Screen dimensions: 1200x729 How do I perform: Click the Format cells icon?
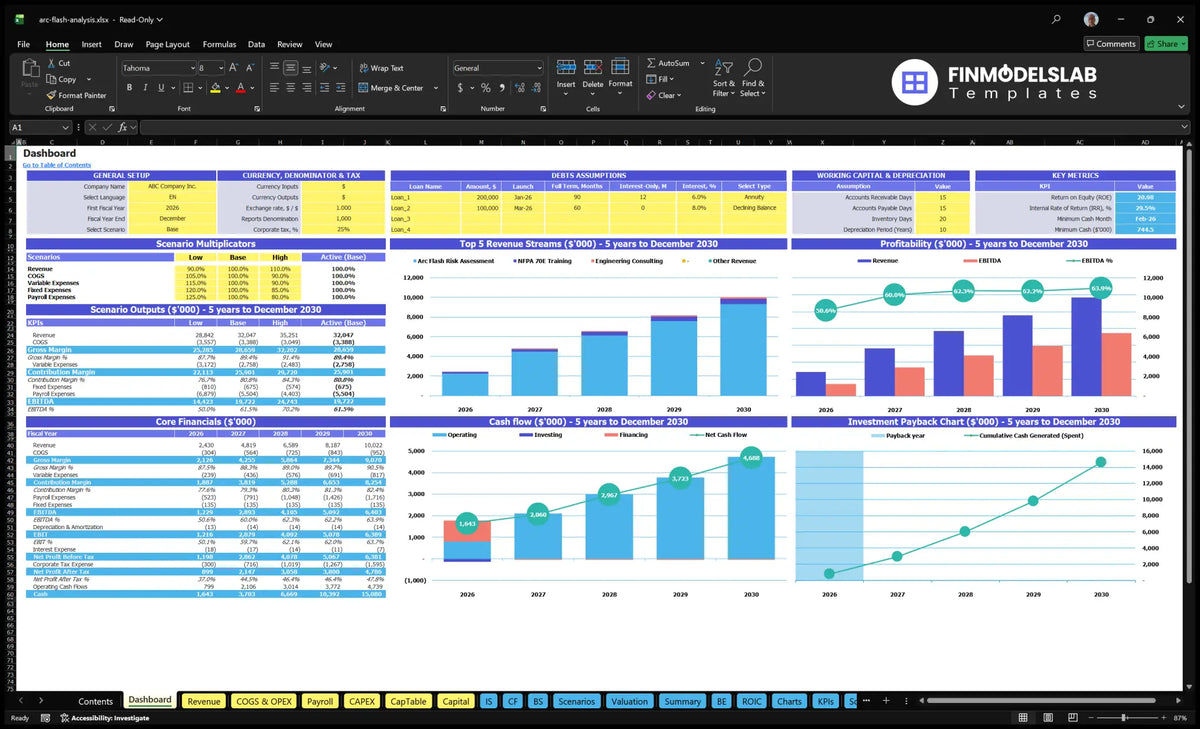[620, 67]
